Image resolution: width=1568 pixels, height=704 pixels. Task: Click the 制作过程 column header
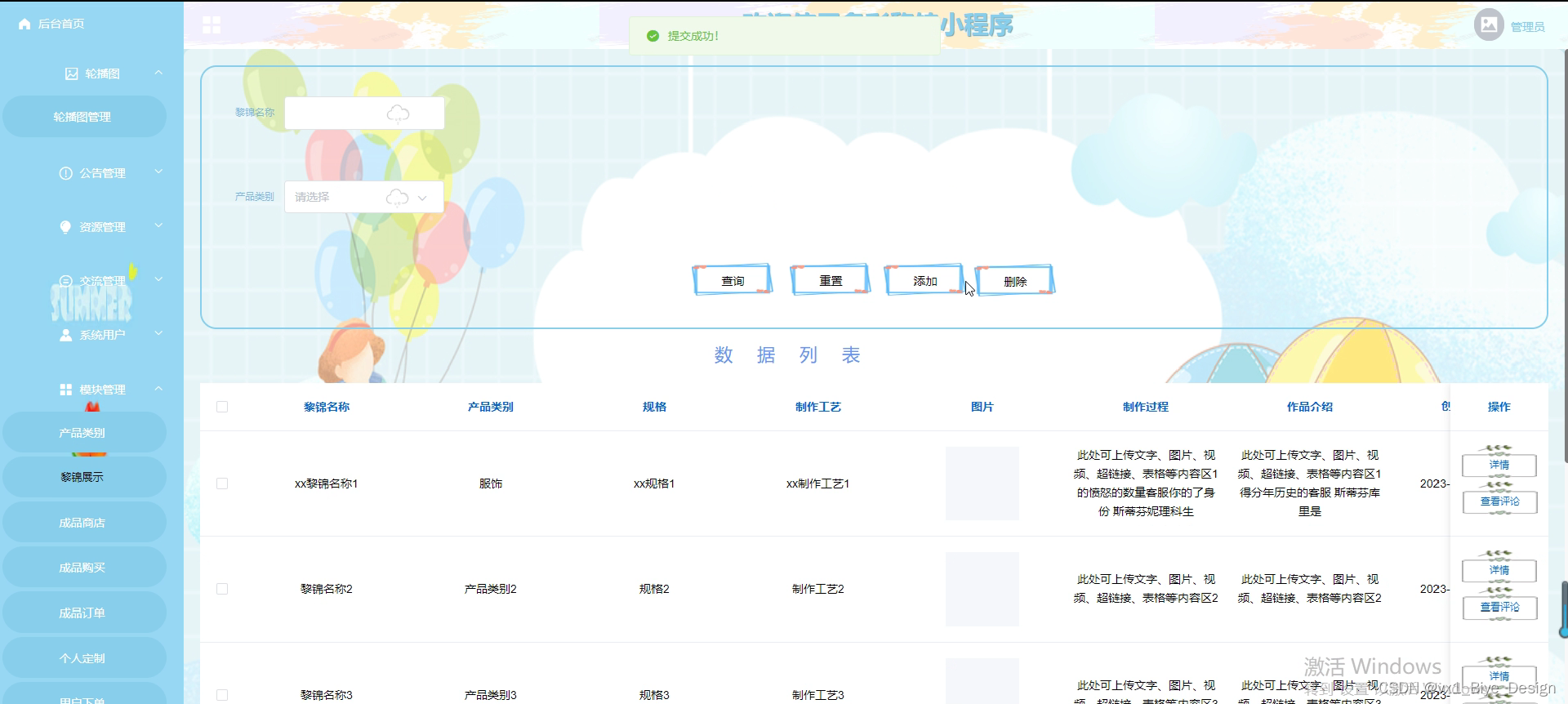click(1146, 407)
